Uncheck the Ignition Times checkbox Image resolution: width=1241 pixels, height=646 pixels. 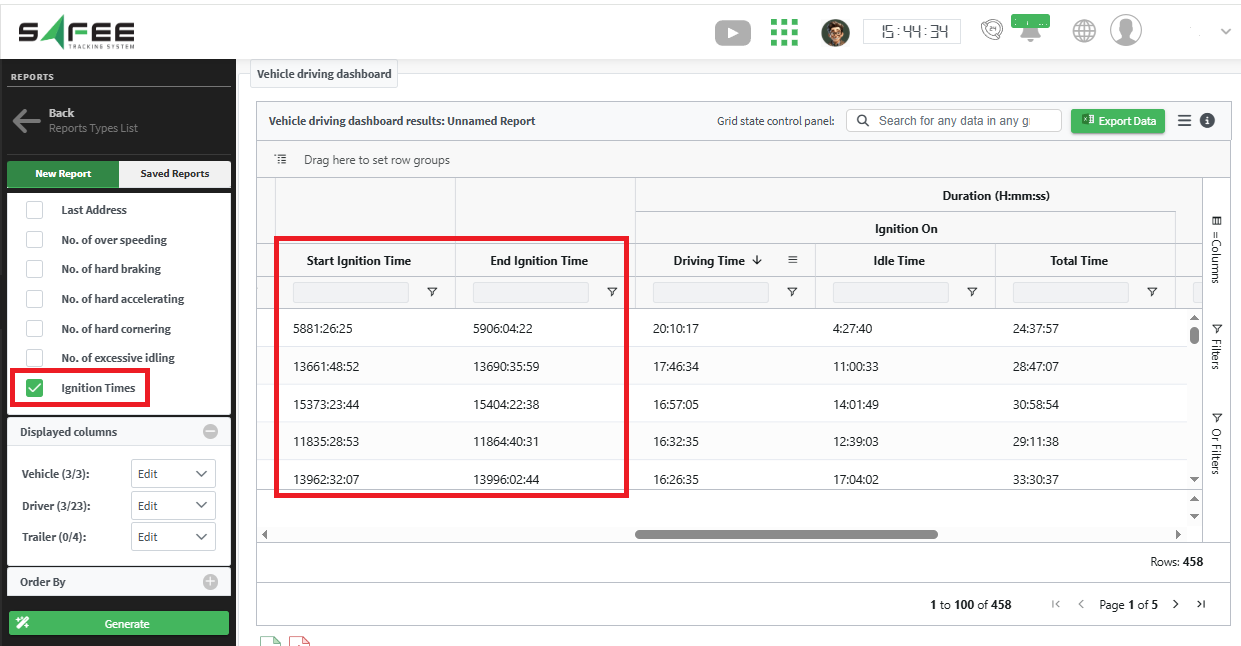[35, 388]
